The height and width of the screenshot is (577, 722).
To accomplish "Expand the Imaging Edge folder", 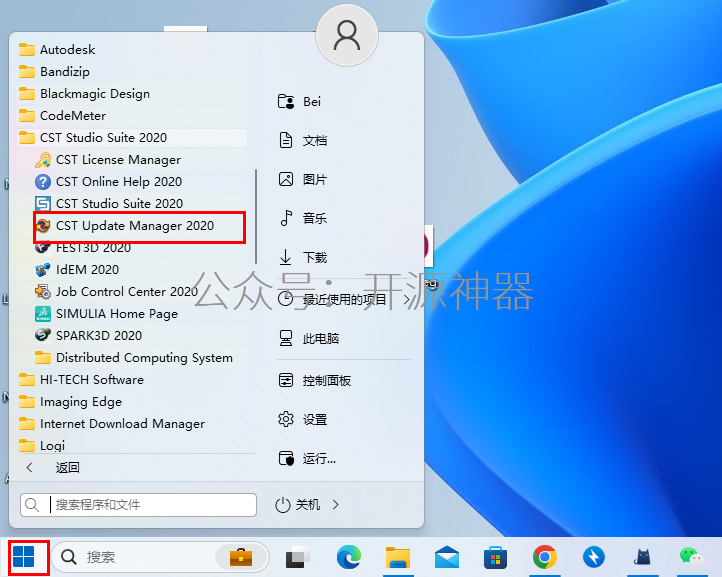I will point(133,402).
